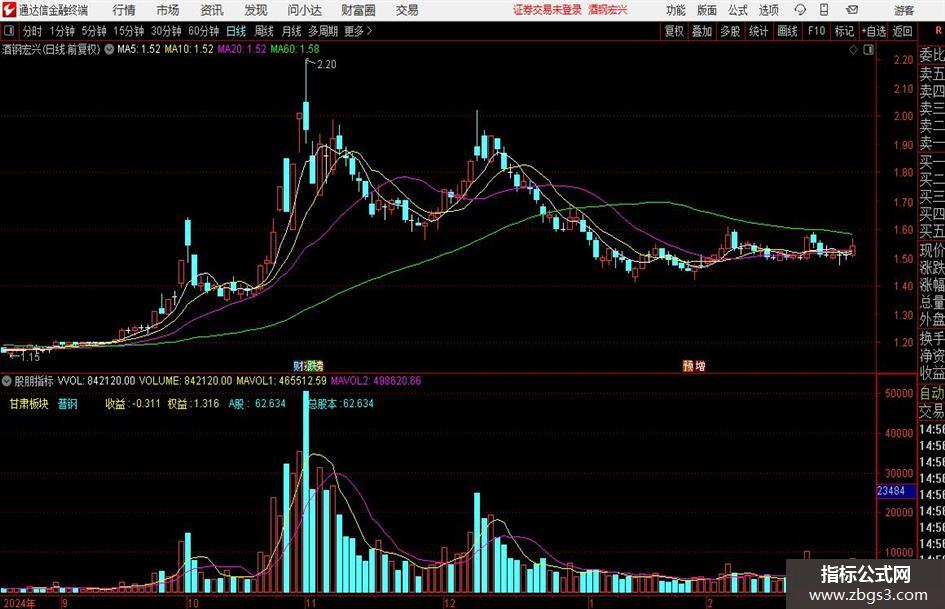Open the 市场 menu
This screenshot has height=609, width=945.
(168, 10)
